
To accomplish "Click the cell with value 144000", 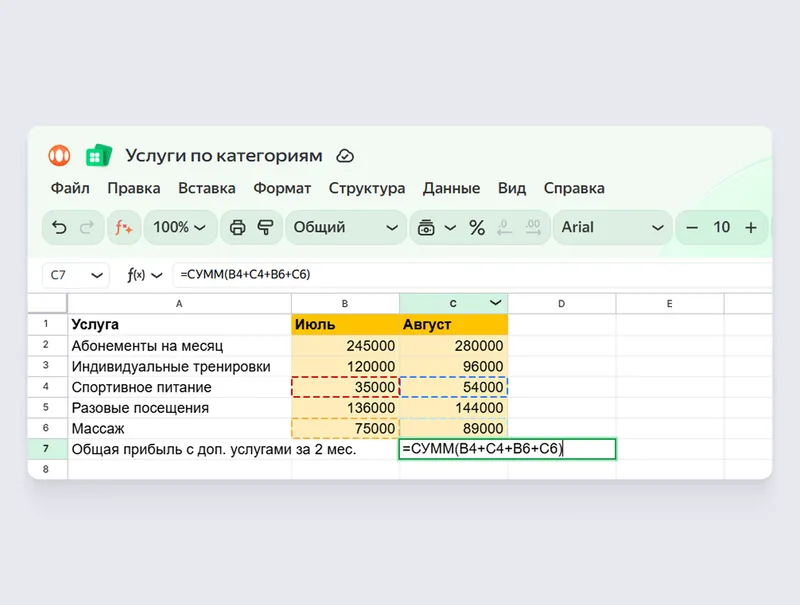I will pos(453,408).
